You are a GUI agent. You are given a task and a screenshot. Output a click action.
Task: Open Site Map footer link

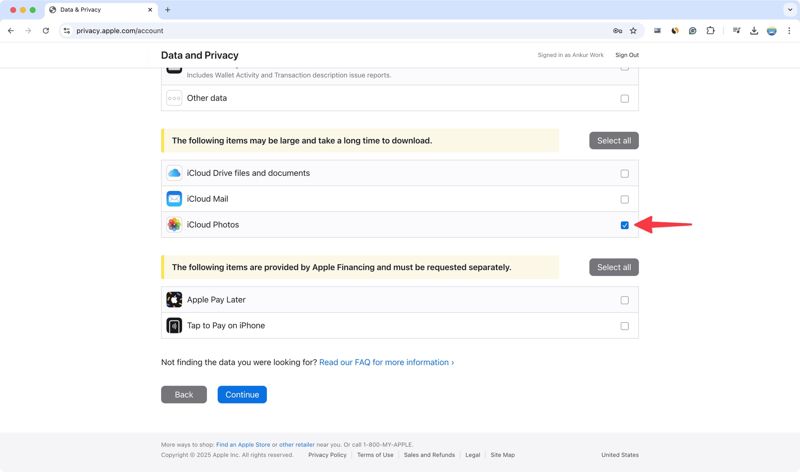[503, 455]
